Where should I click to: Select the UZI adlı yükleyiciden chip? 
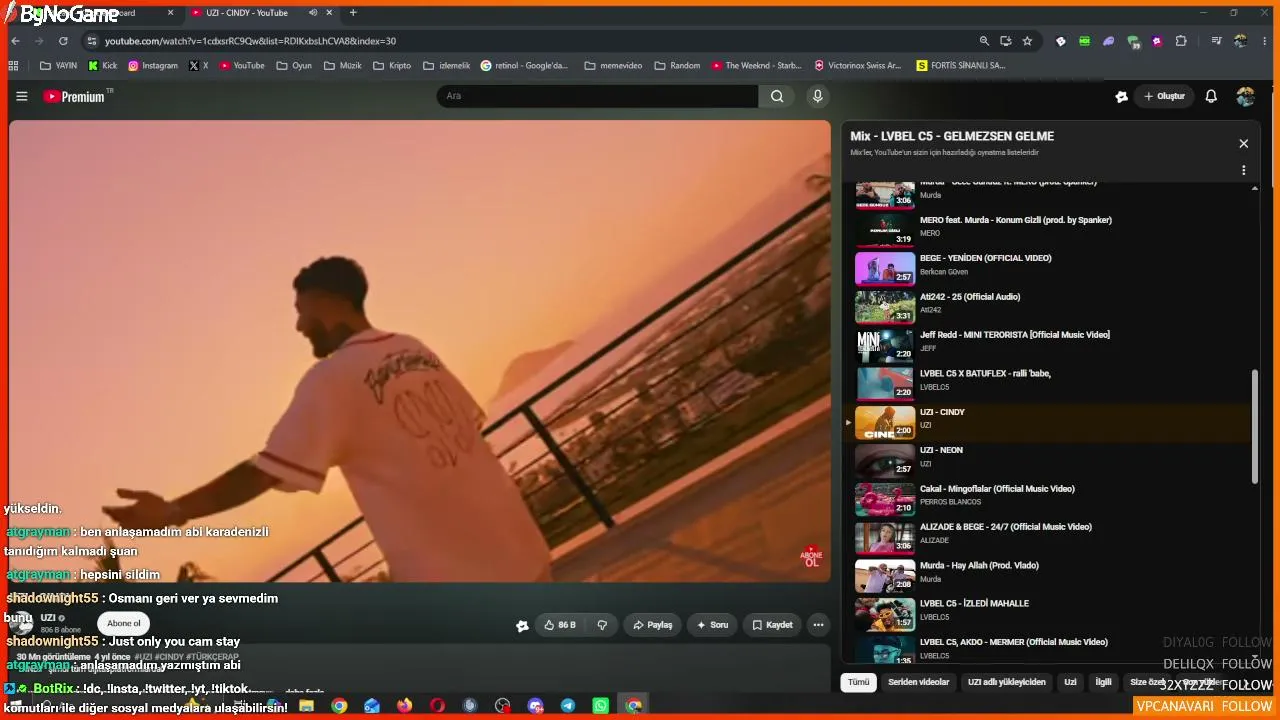click(x=1006, y=682)
